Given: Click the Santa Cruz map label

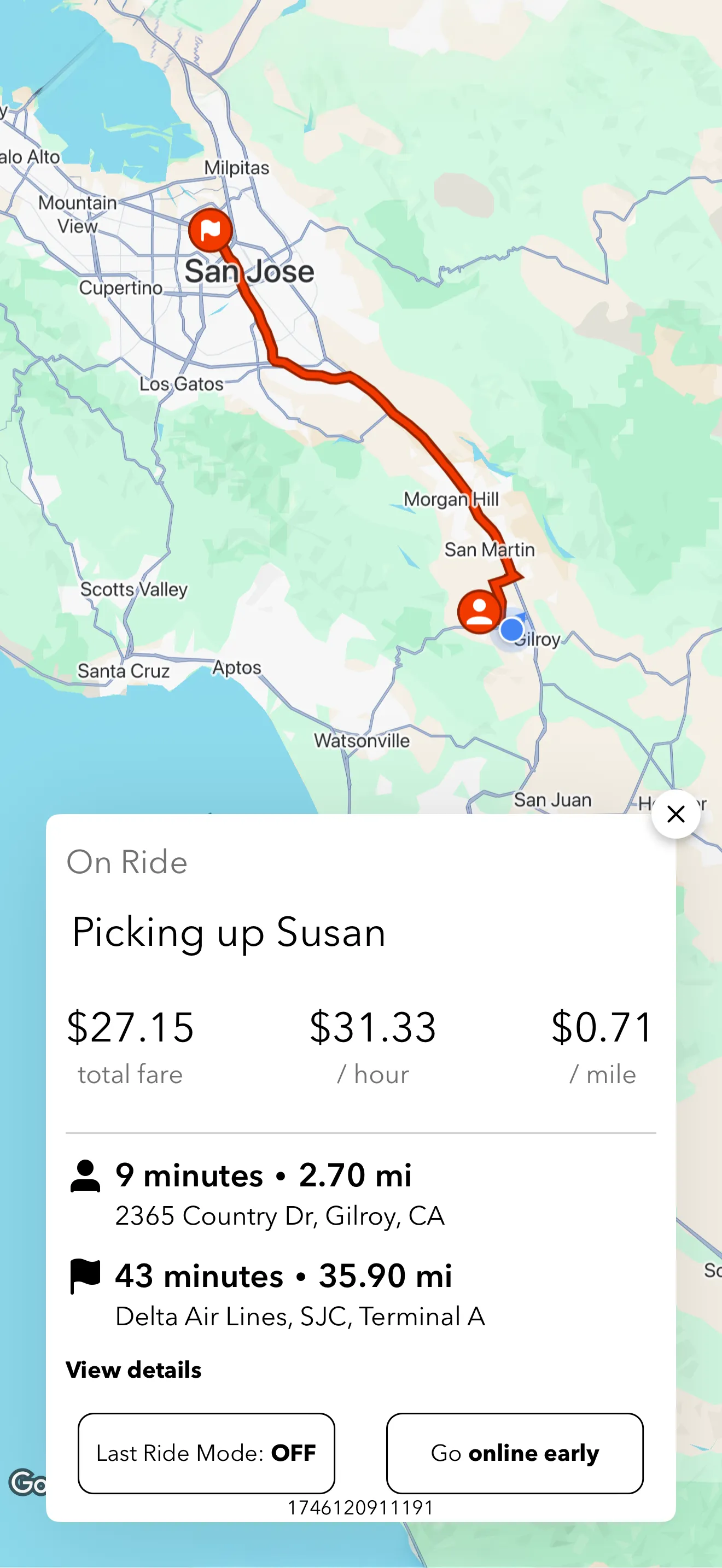Looking at the screenshot, I should (123, 671).
